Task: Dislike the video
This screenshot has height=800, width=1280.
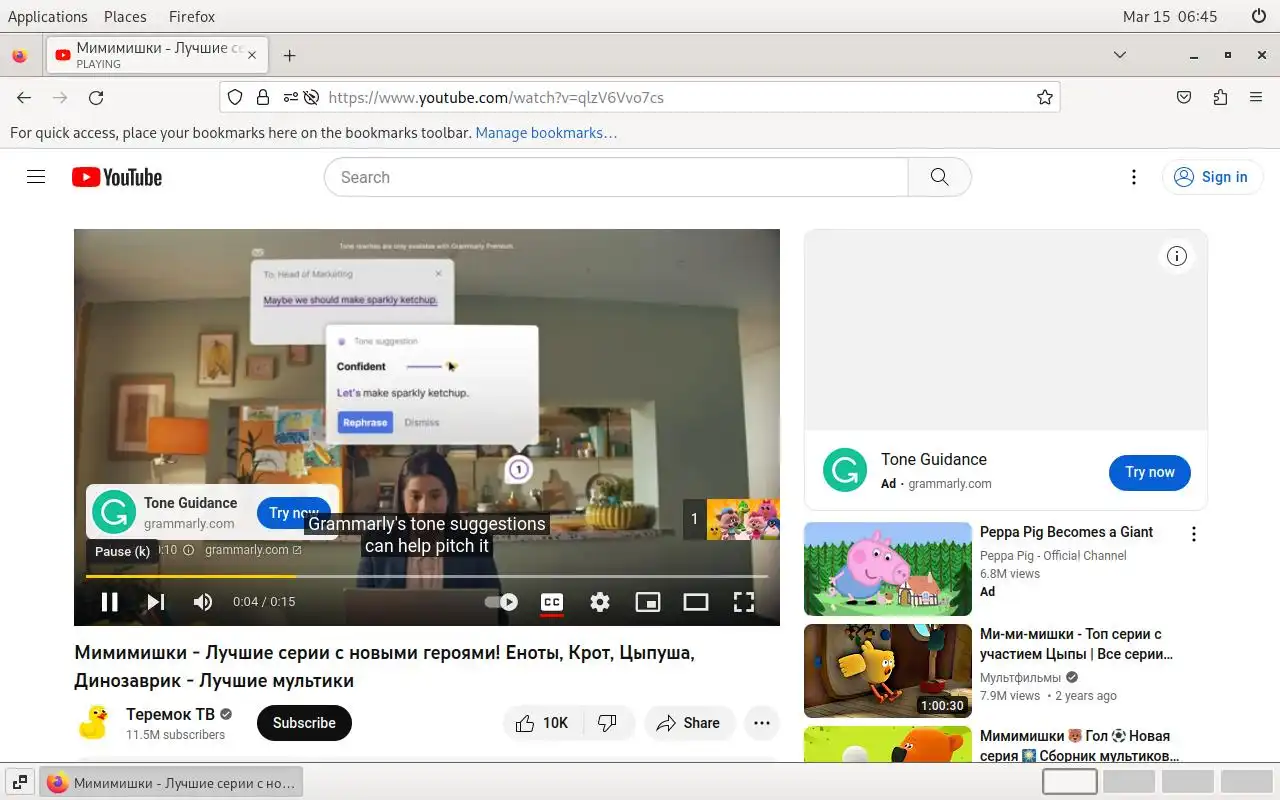Action: (x=608, y=723)
